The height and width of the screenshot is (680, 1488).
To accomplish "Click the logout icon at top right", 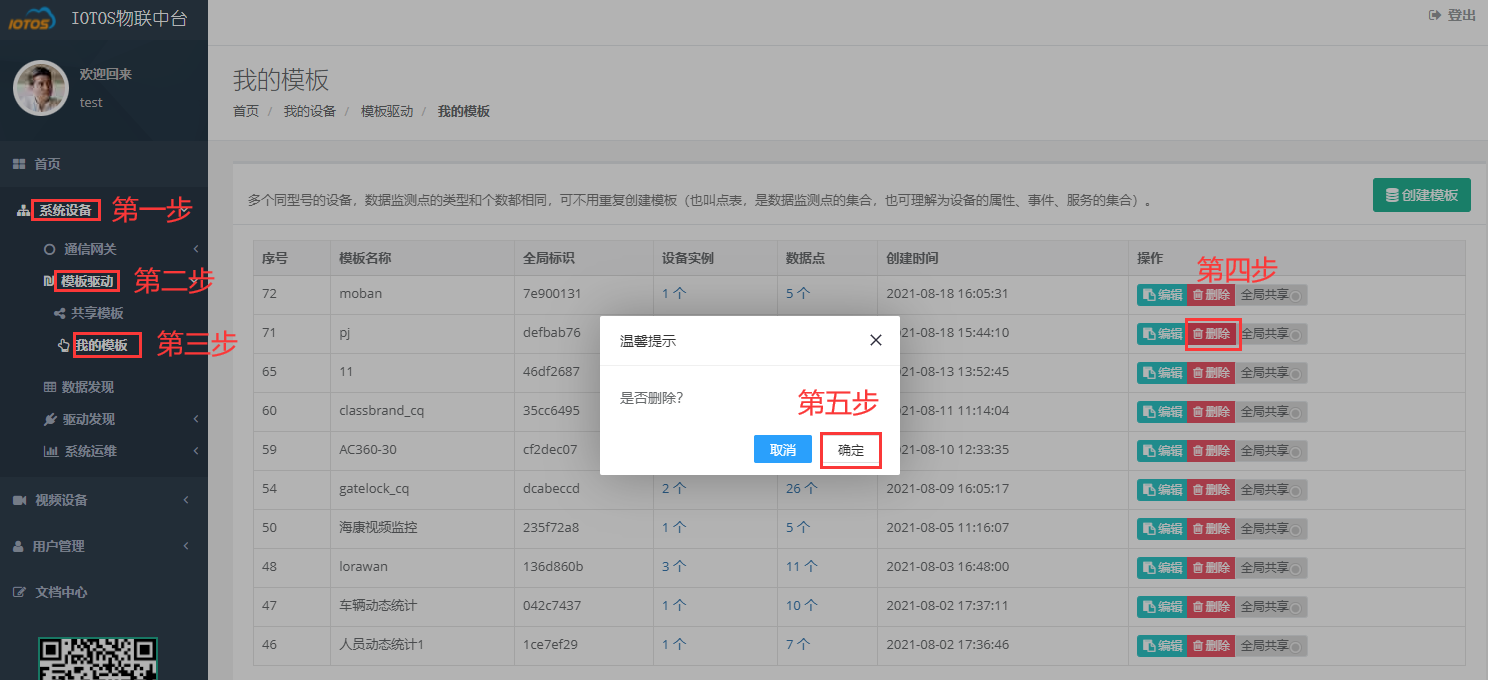I will point(1434,14).
